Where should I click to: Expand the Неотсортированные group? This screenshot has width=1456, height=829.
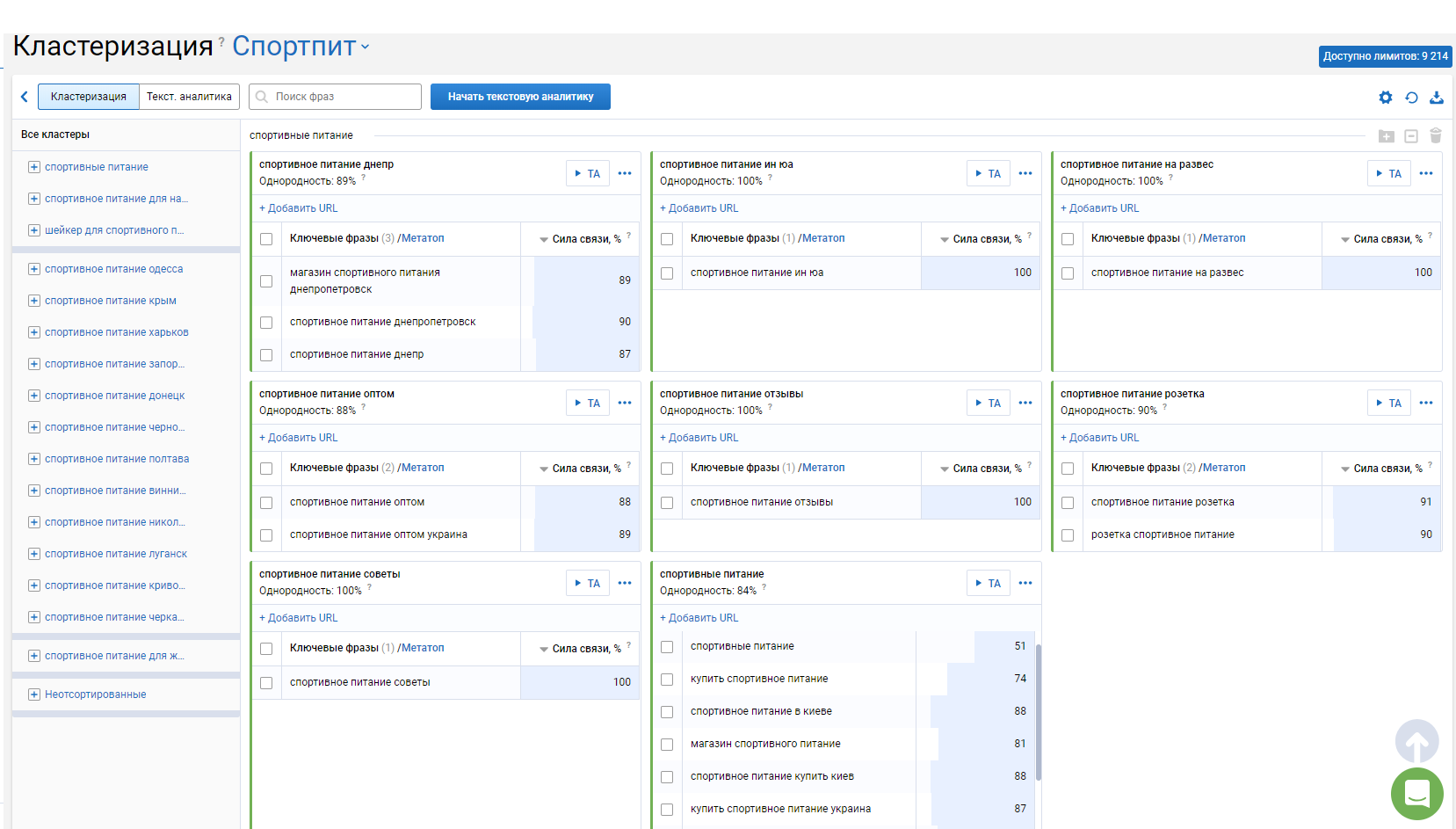click(x=34, y=694)
